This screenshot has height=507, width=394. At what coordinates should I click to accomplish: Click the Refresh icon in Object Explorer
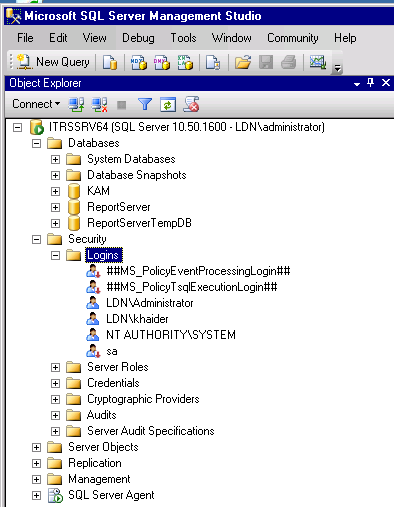(167, 105)
